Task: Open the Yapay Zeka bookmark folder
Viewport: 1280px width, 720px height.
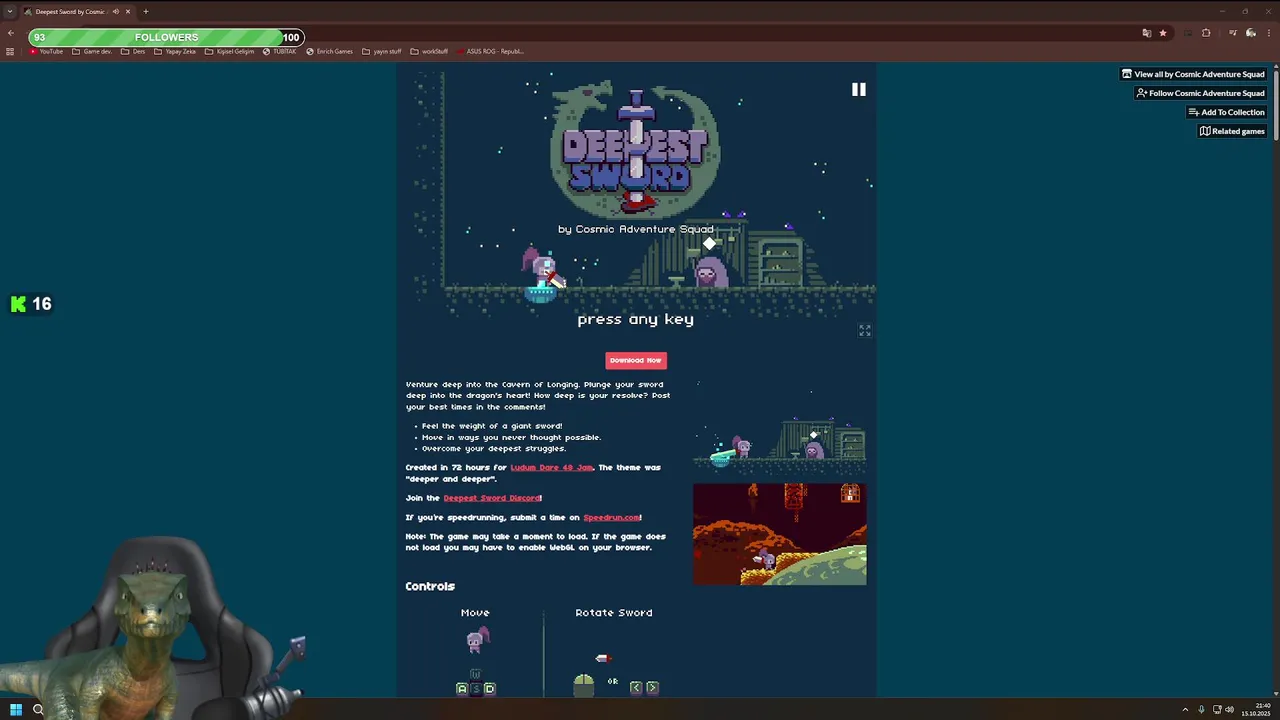Action: click(175, 51)
